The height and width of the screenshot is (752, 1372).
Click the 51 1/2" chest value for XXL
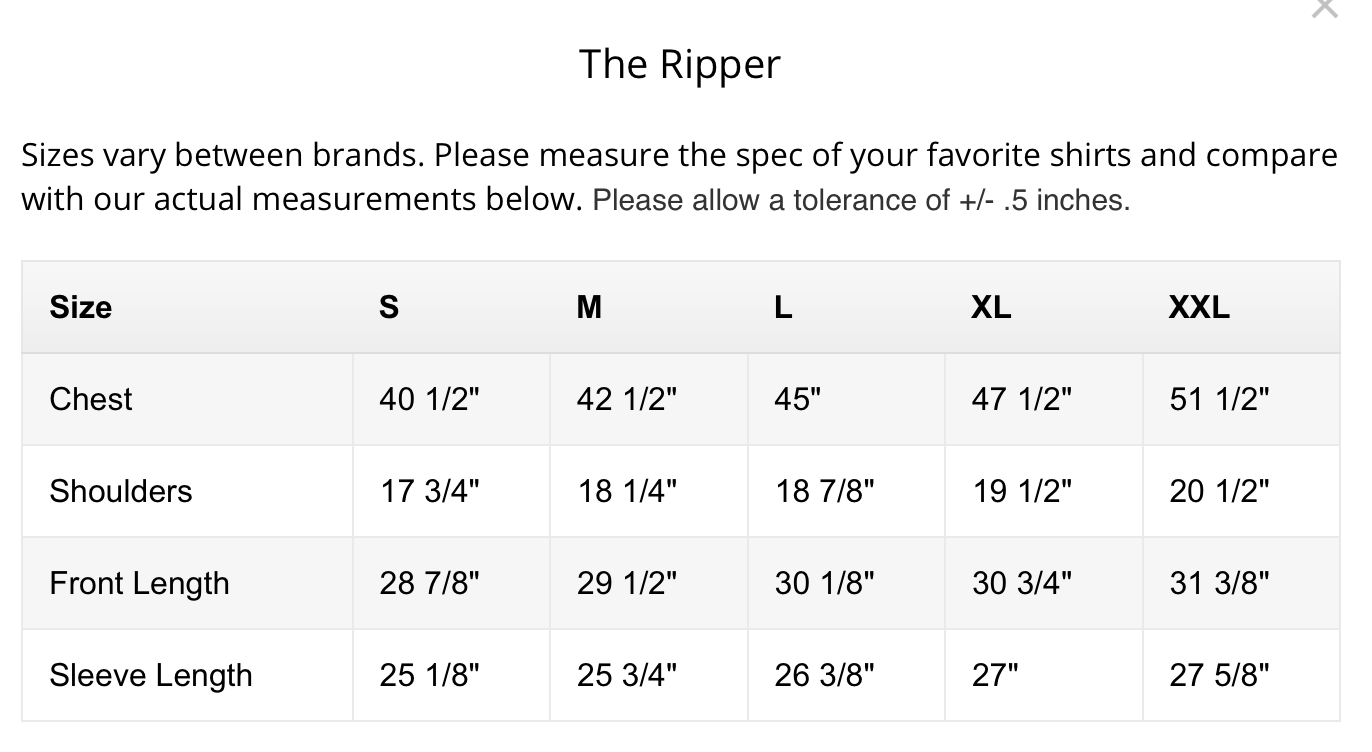coord(1219,399)
